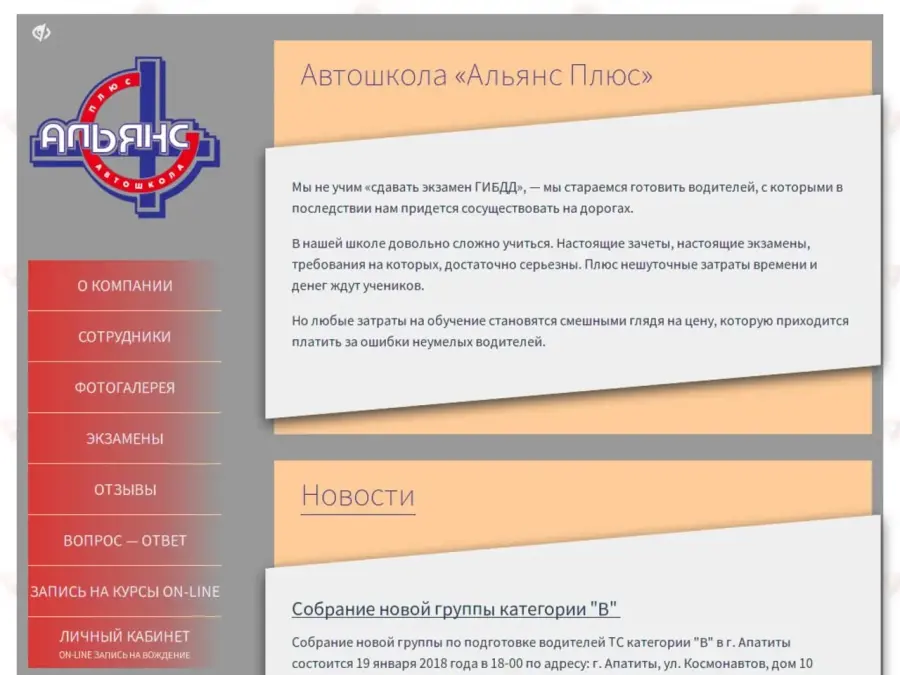Open news 'Собрание новой группы категории "В"'

[x=455, y=609]
